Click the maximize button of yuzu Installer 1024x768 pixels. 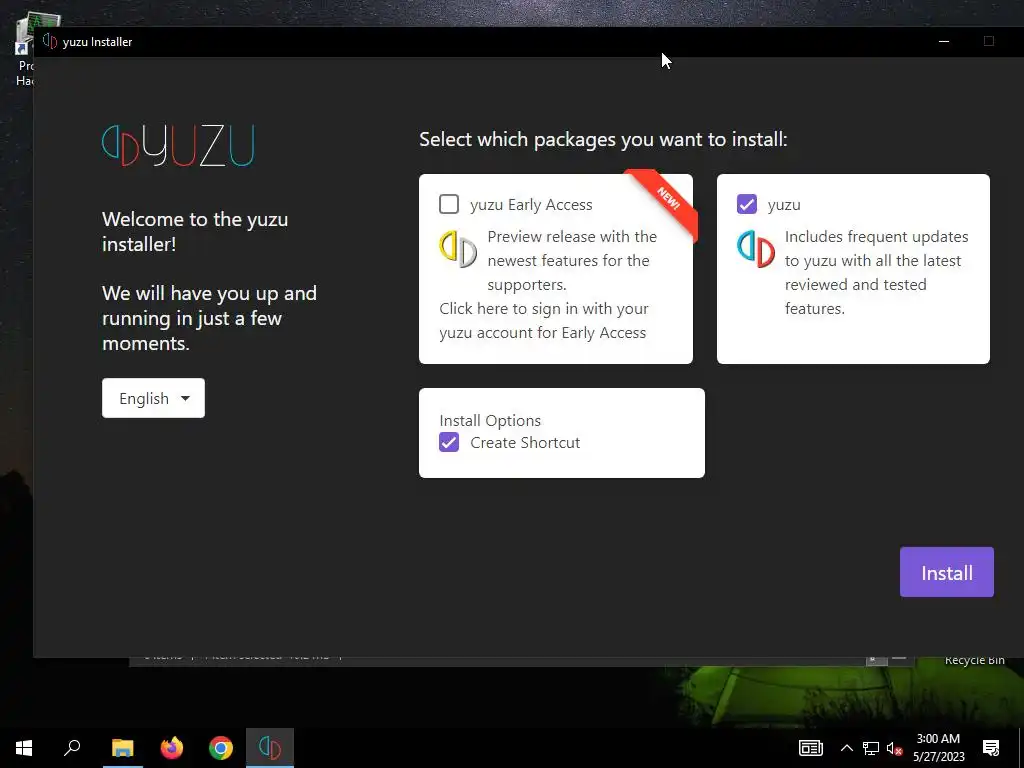click(989, 41)
